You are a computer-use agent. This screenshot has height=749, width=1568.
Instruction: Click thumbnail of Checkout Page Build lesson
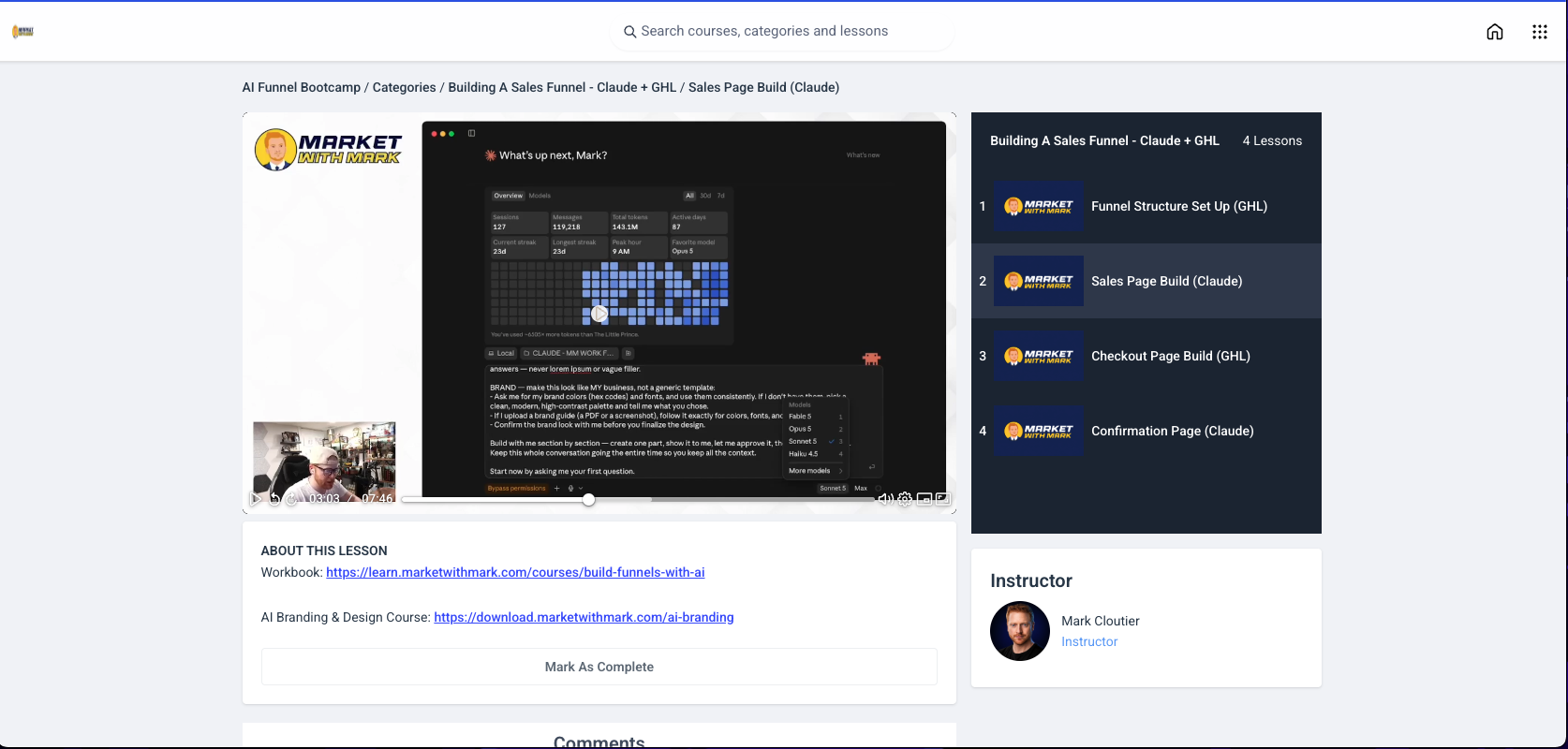pos(1039,356)
